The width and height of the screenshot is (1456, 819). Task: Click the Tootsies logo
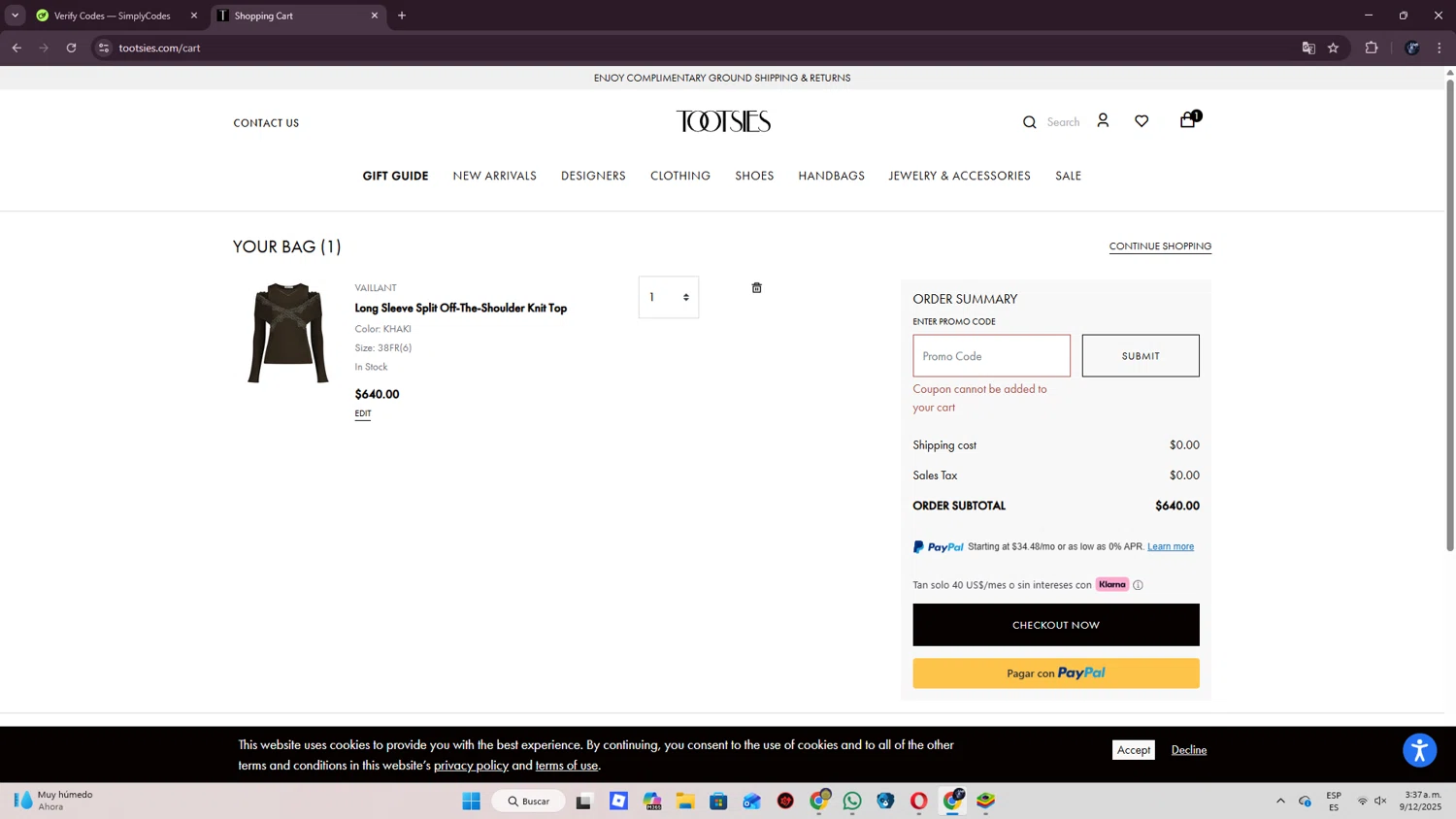723,121
